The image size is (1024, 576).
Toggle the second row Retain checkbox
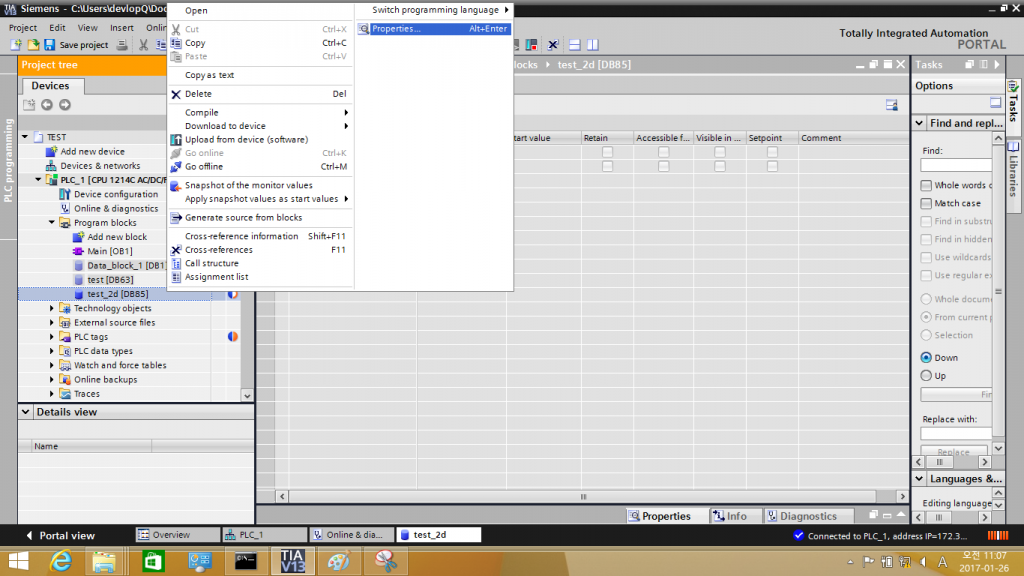tap(607, 167)
